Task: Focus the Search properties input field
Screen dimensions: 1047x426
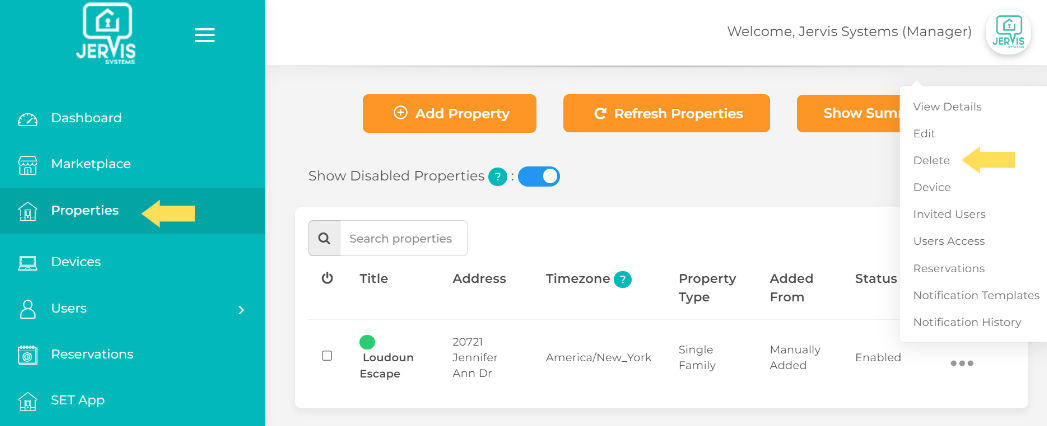Action: coord(403,238)
